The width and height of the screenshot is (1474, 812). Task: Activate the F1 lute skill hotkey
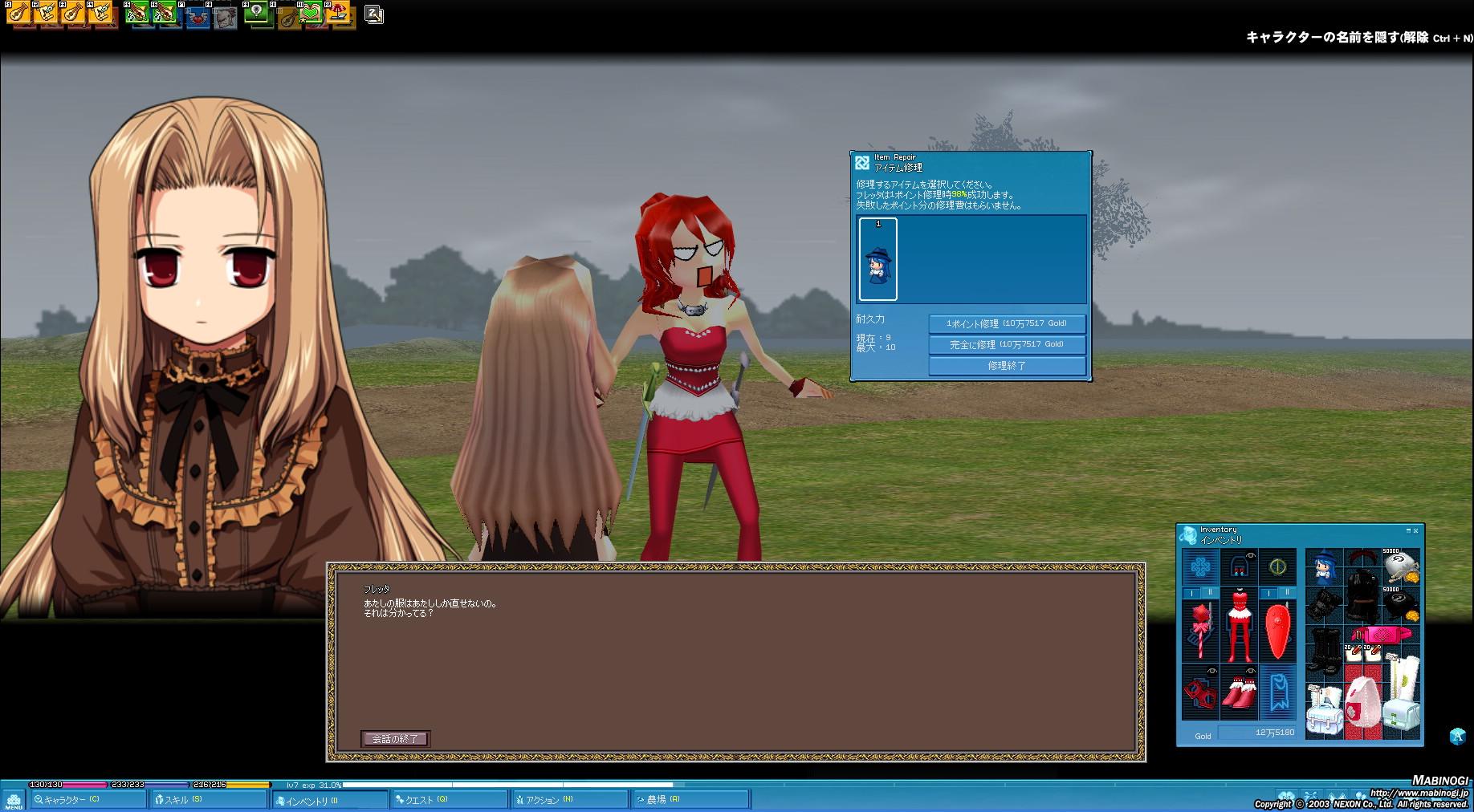[18, 14]
